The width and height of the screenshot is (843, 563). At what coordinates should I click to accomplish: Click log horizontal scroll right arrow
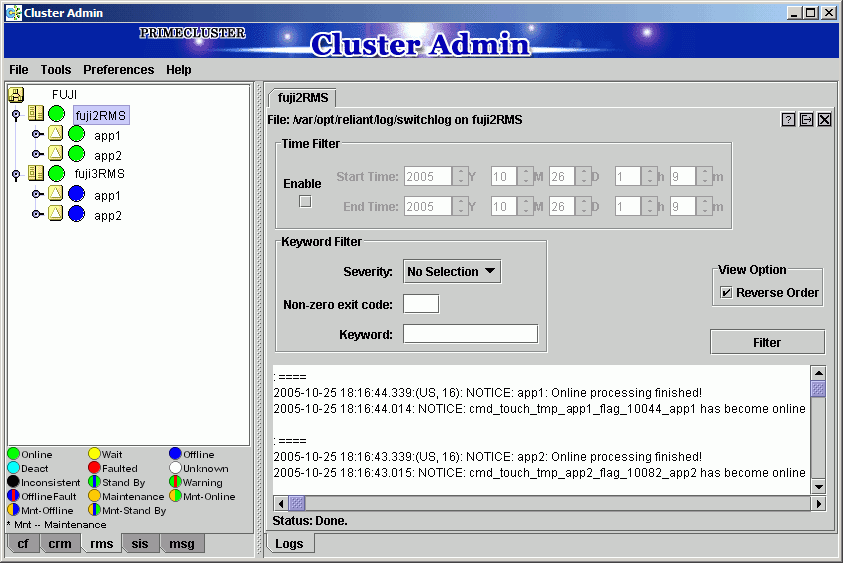818,504
